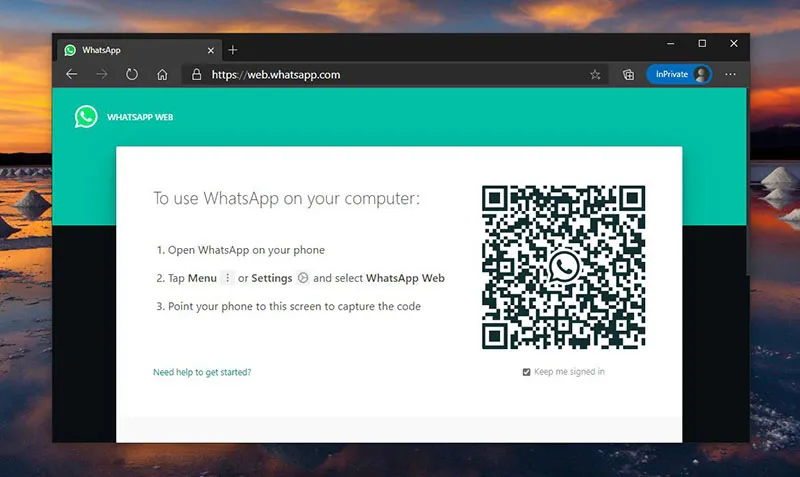Click the WhatsApp logo in page header

click(86, 116)
